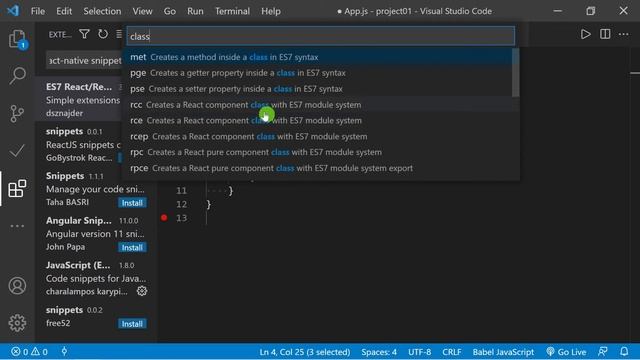Start Go Live server

click(566, 352)
